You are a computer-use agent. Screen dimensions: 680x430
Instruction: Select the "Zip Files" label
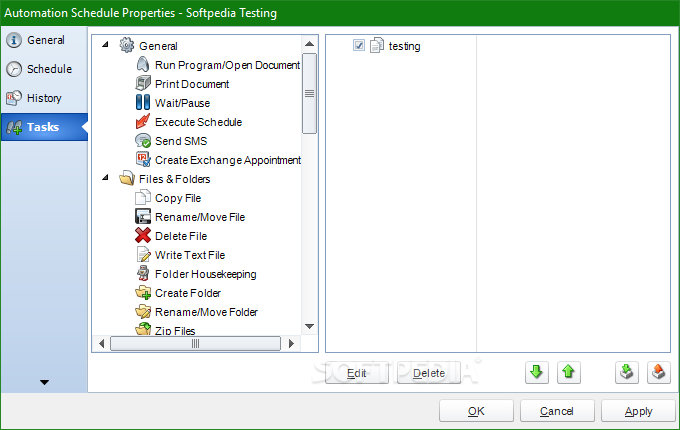point(175,331)
